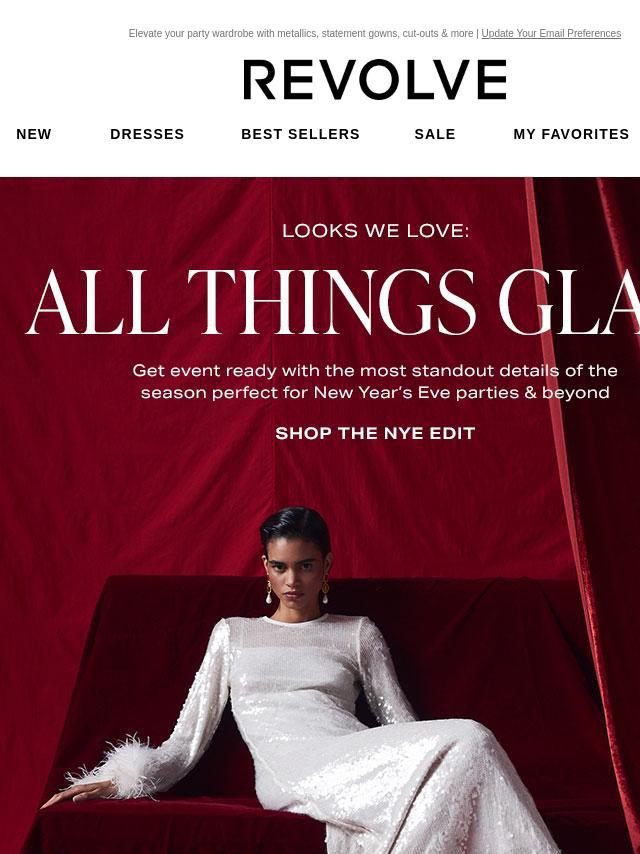Click the REVOLVE logo
The height and width of the screenshot is (854, 640).
[x=375, y=80]
